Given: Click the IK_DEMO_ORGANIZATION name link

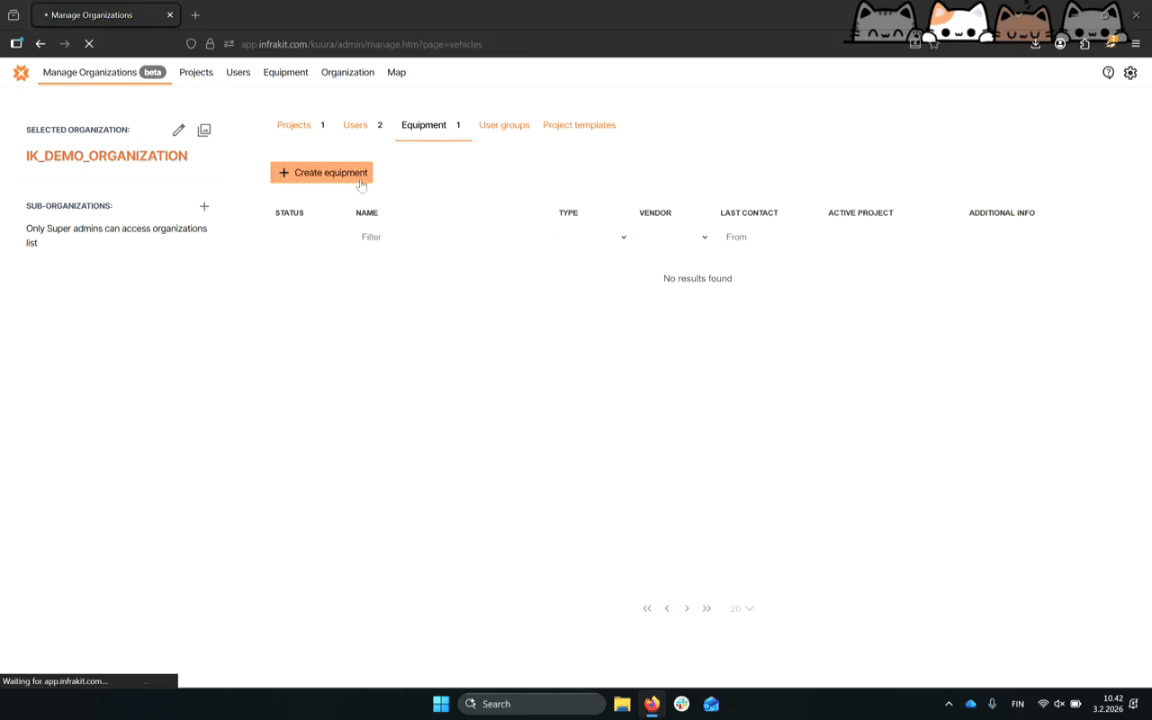Looking at the screenshot, I should coord(107,156).
